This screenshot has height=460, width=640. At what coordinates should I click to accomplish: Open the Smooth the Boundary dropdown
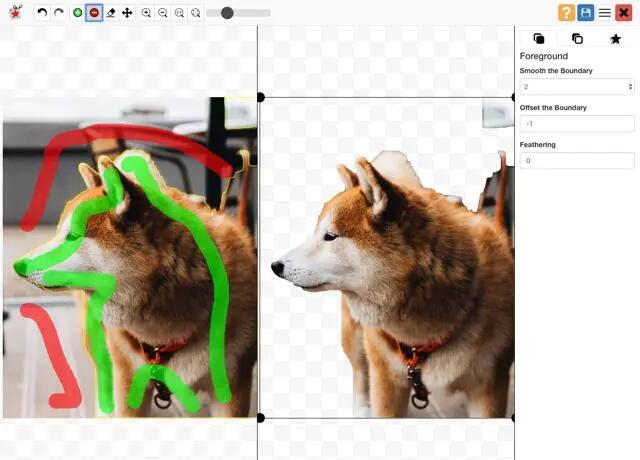[577, 87]
